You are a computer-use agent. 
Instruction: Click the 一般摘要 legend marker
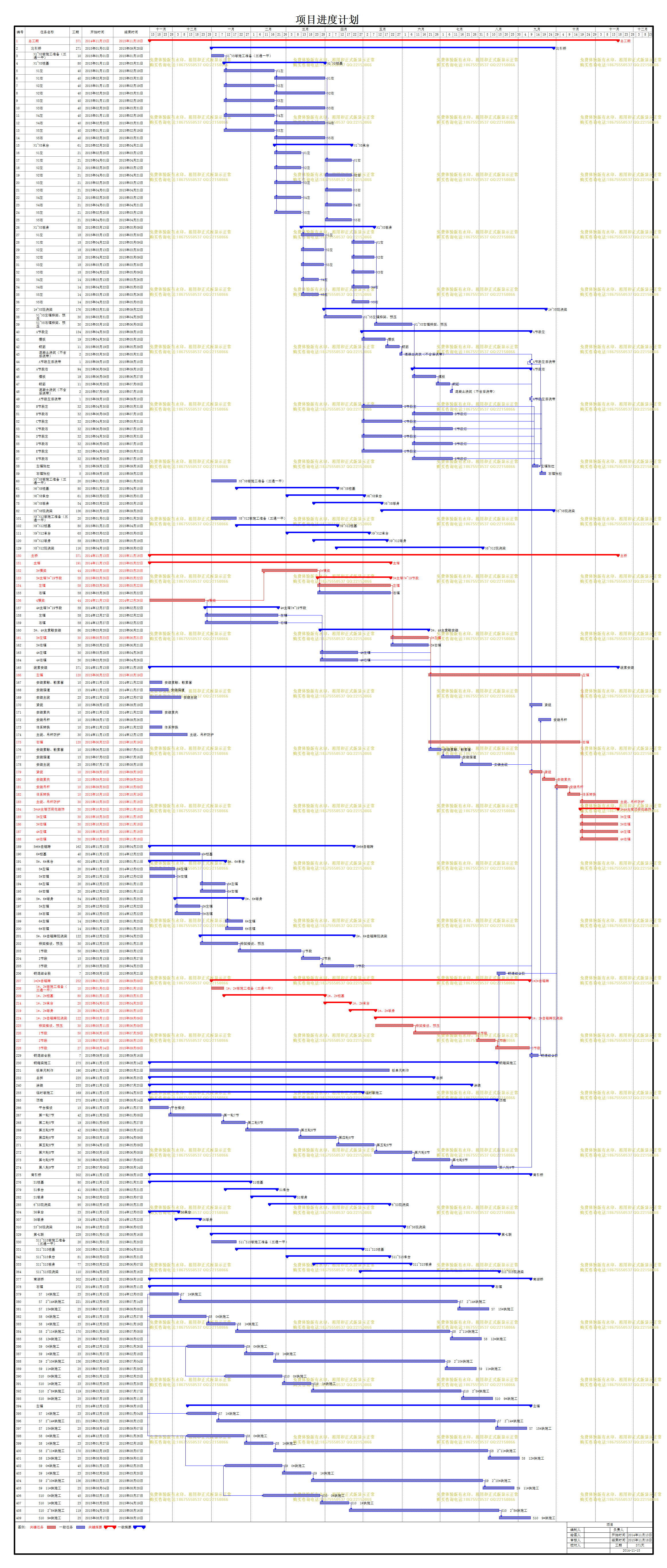click(x=139, y=1527)
